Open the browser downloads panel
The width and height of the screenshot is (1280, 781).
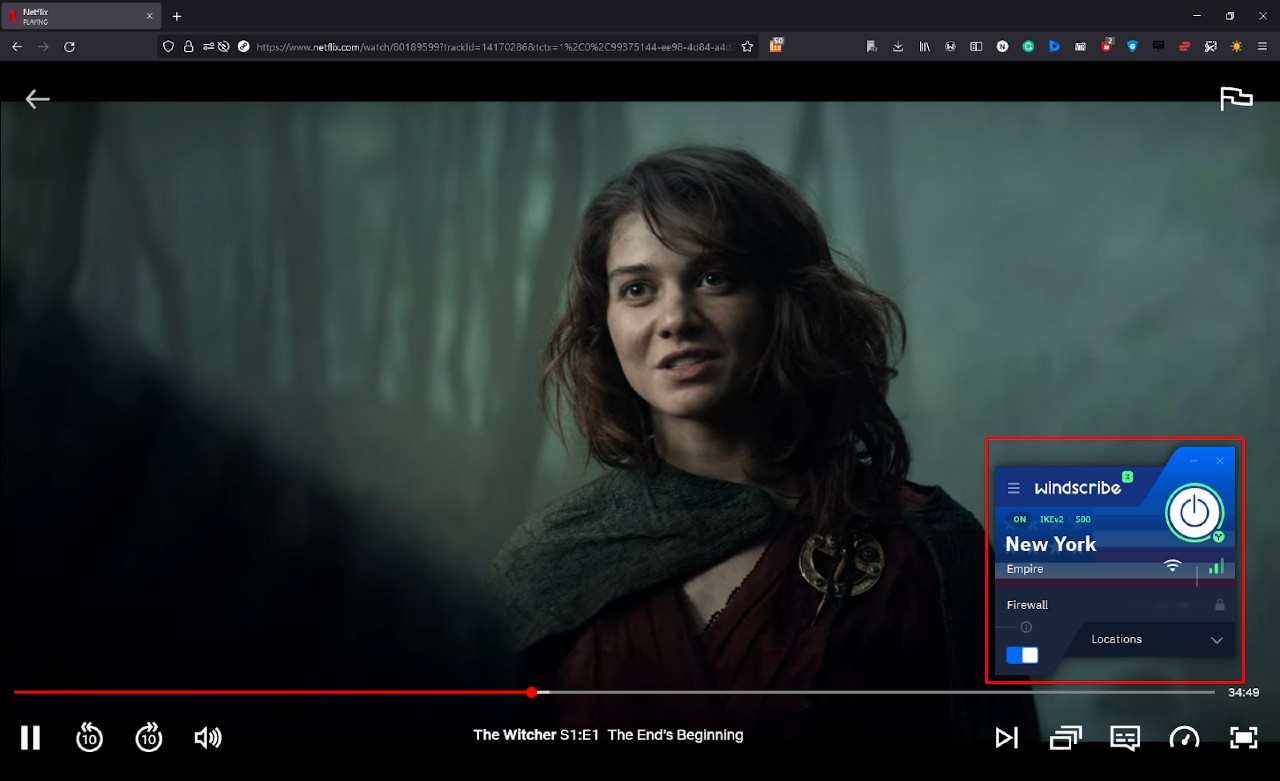(898, 46)
